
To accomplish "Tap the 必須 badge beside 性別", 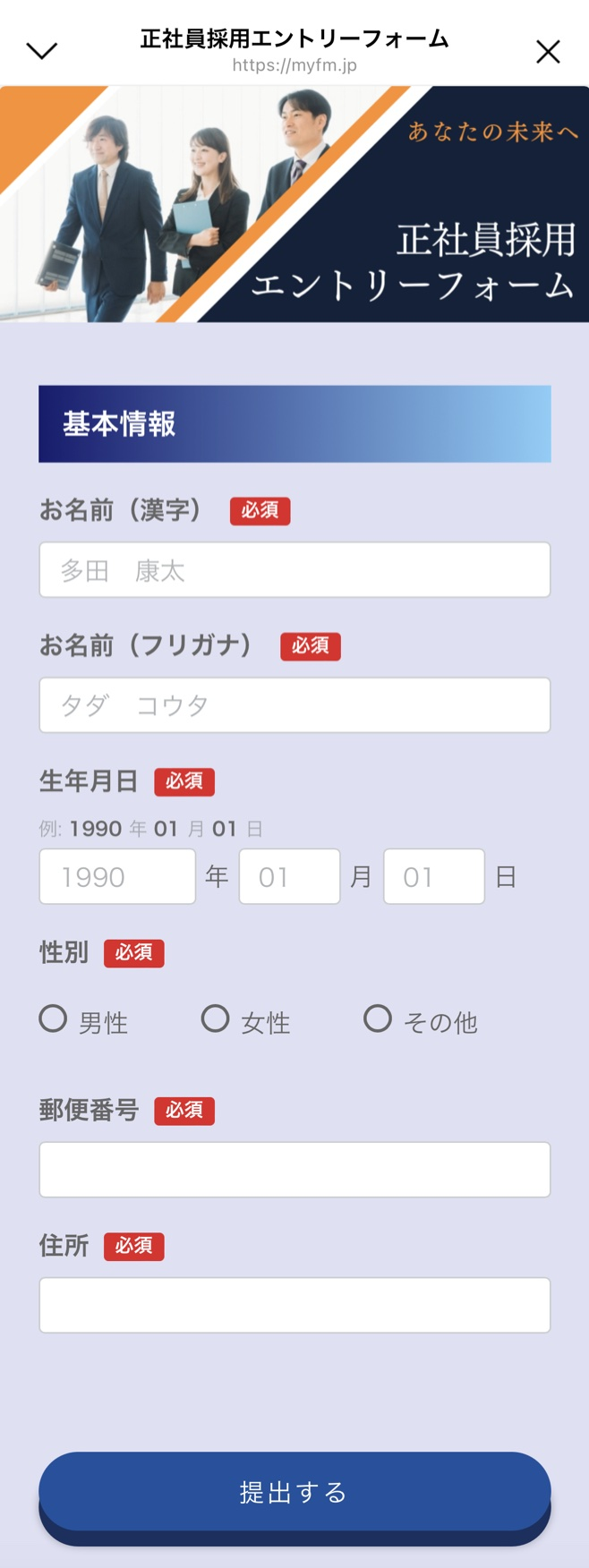I will pos(134,953).
